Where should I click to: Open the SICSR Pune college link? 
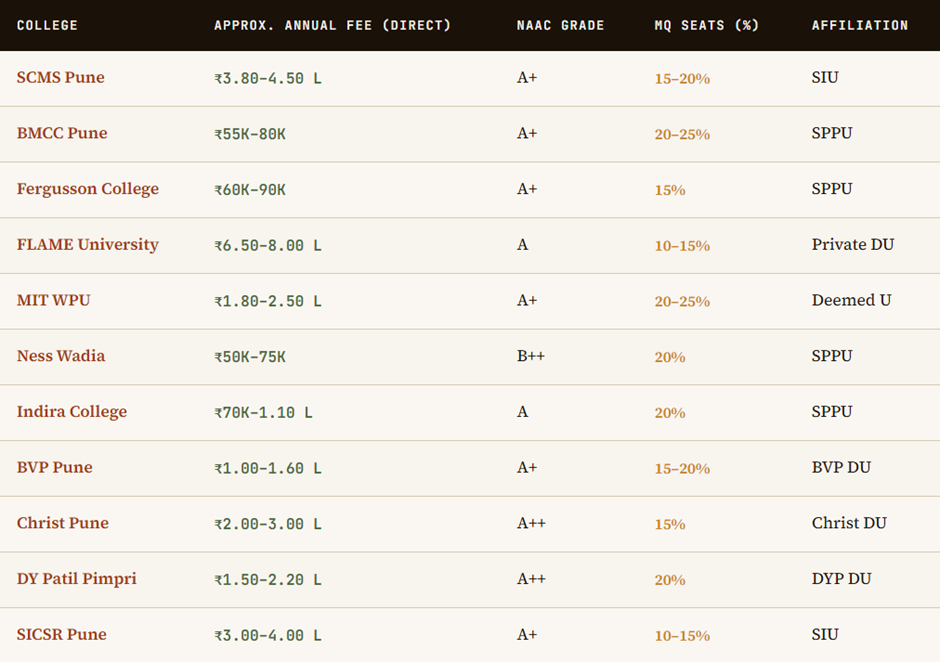point(62,634)
